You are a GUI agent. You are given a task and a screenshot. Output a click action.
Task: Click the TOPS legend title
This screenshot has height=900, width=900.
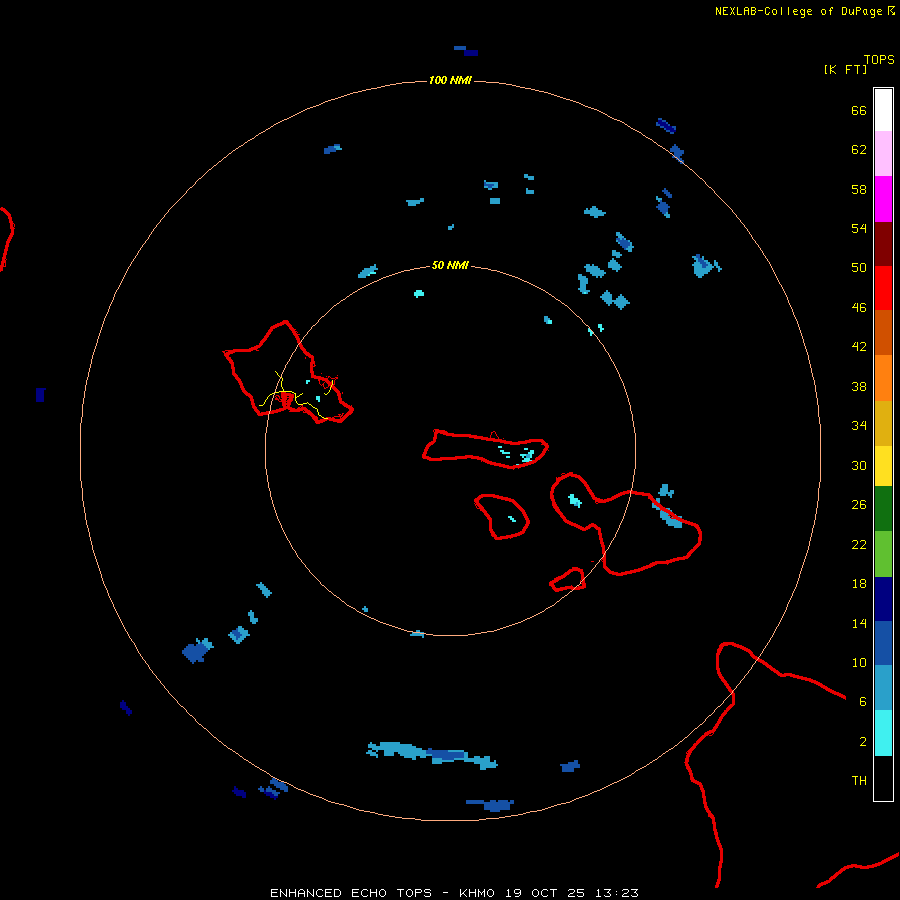879,59
